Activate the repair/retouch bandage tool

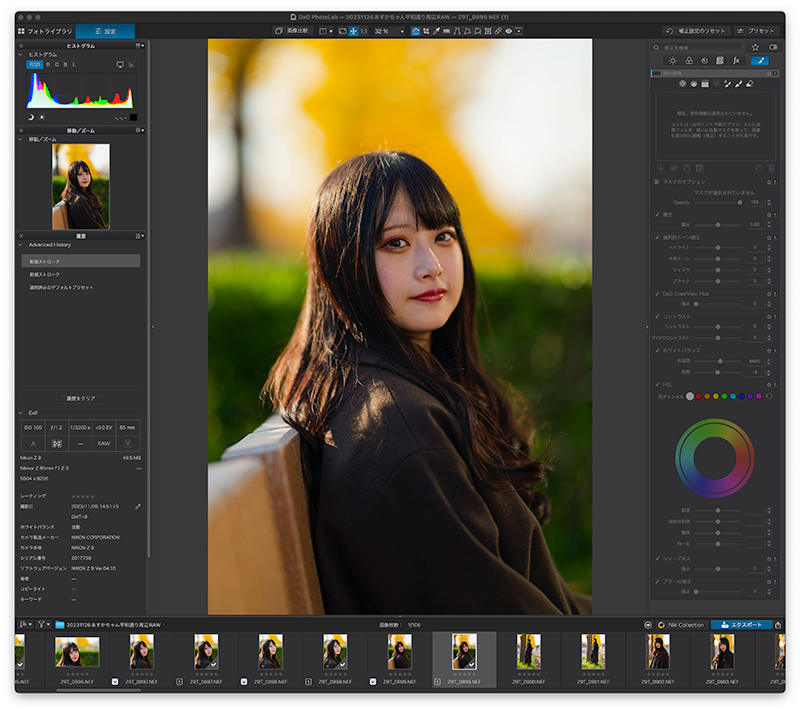(498, 31)
